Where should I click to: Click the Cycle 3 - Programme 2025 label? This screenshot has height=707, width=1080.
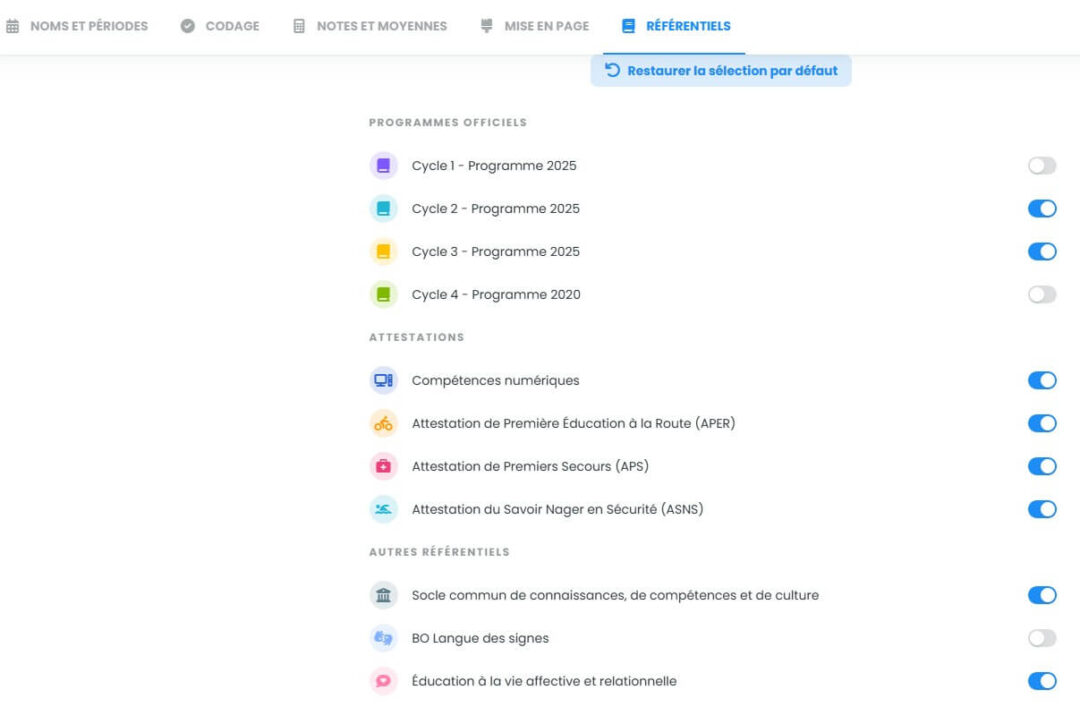(495, 252)
